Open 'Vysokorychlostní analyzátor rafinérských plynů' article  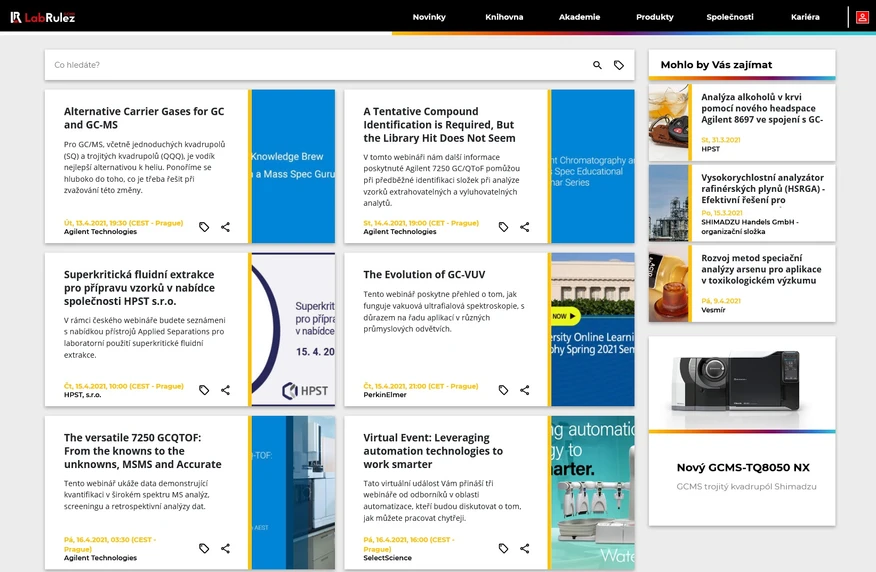(x=763, y=189)
